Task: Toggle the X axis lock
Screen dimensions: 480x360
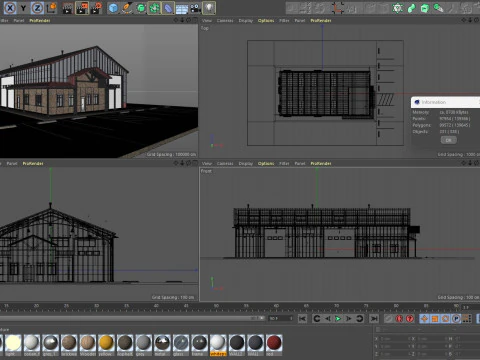Action: click(x=10, y=8)
